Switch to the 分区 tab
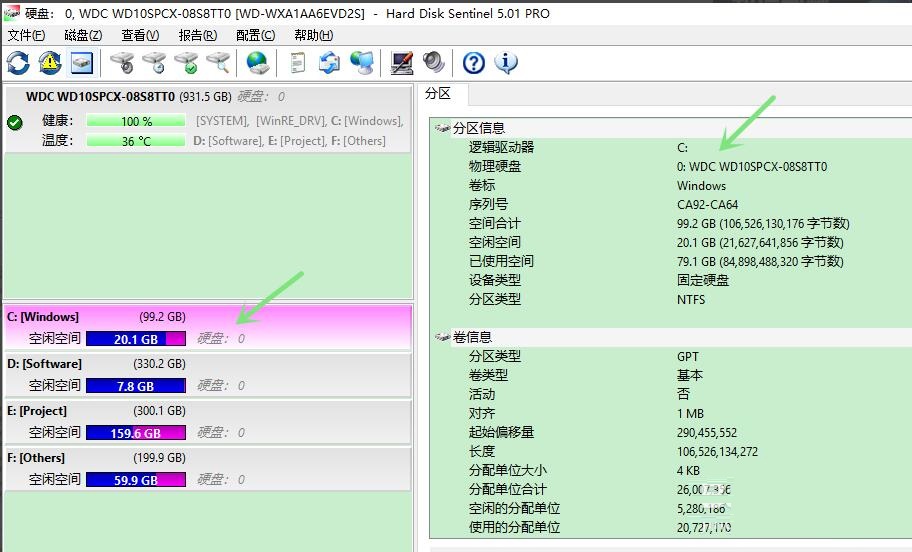Viewport: 912px width, 552px height. [438, 93]
